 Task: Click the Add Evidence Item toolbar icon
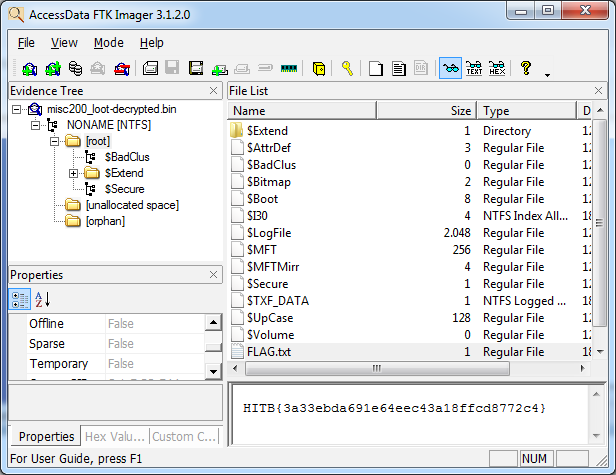tap(28, 69)
